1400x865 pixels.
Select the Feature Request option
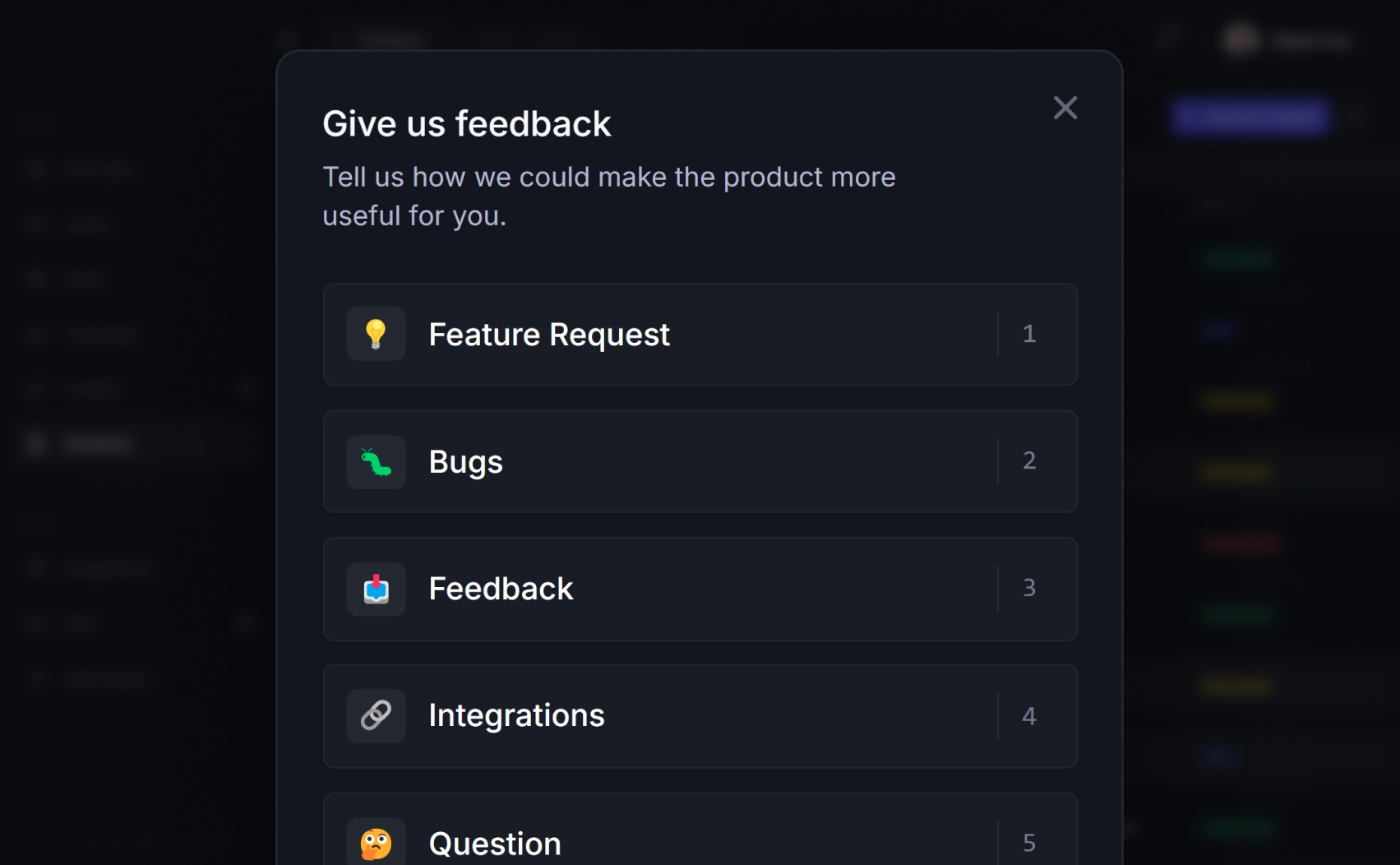point(700,335)
